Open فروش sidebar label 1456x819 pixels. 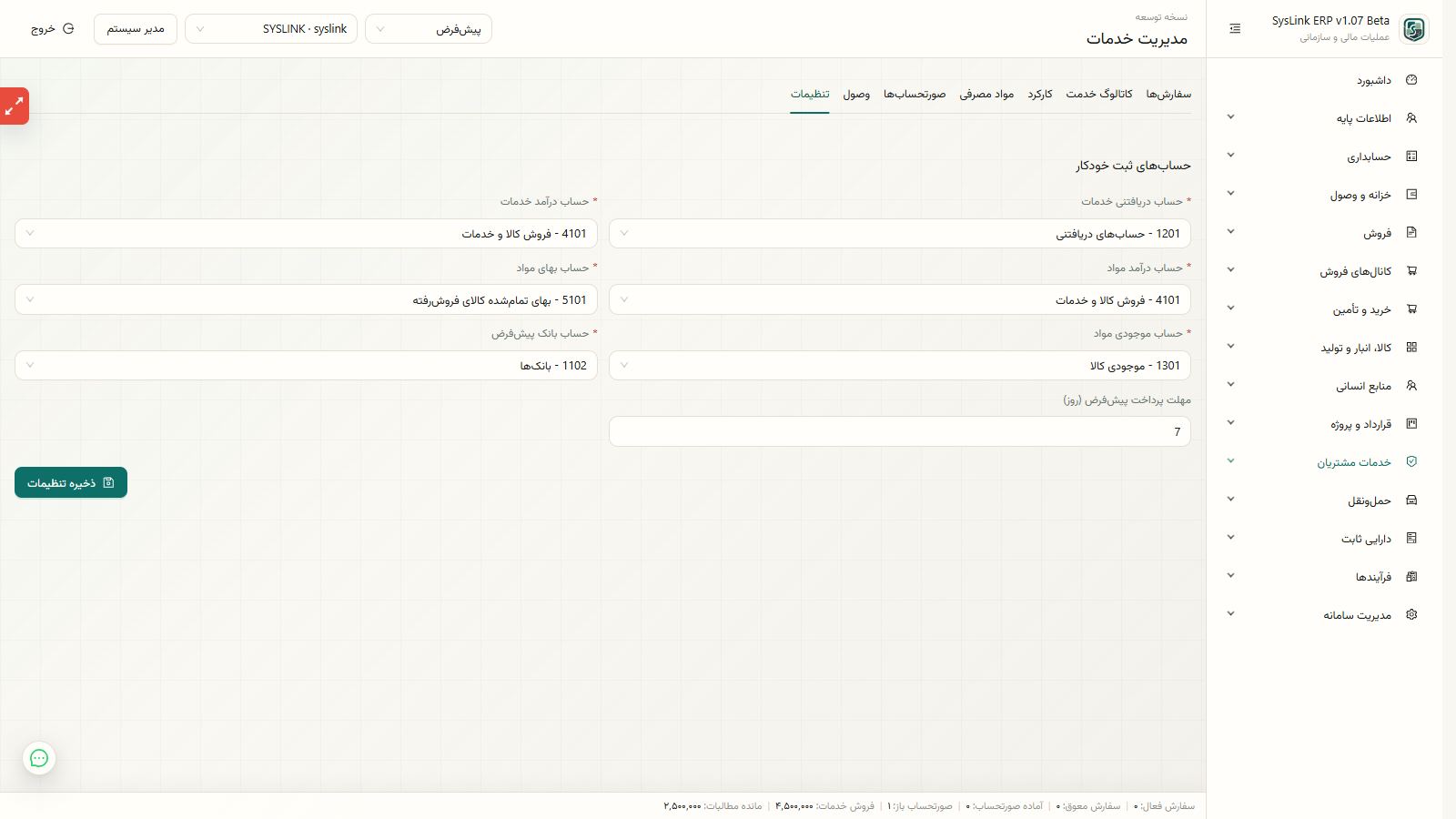(1378, 233)
